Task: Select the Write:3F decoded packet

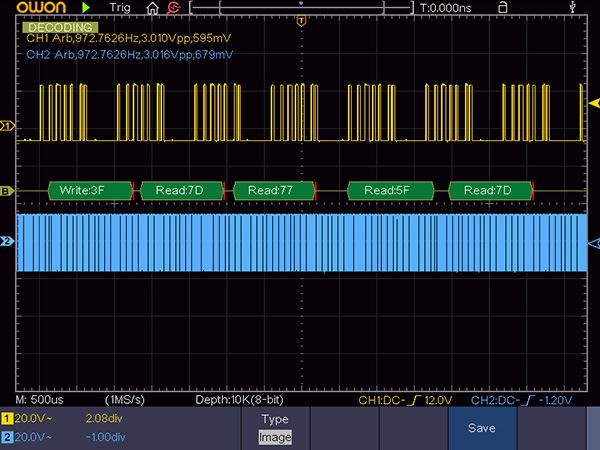Action: click(x=83, y=190)
